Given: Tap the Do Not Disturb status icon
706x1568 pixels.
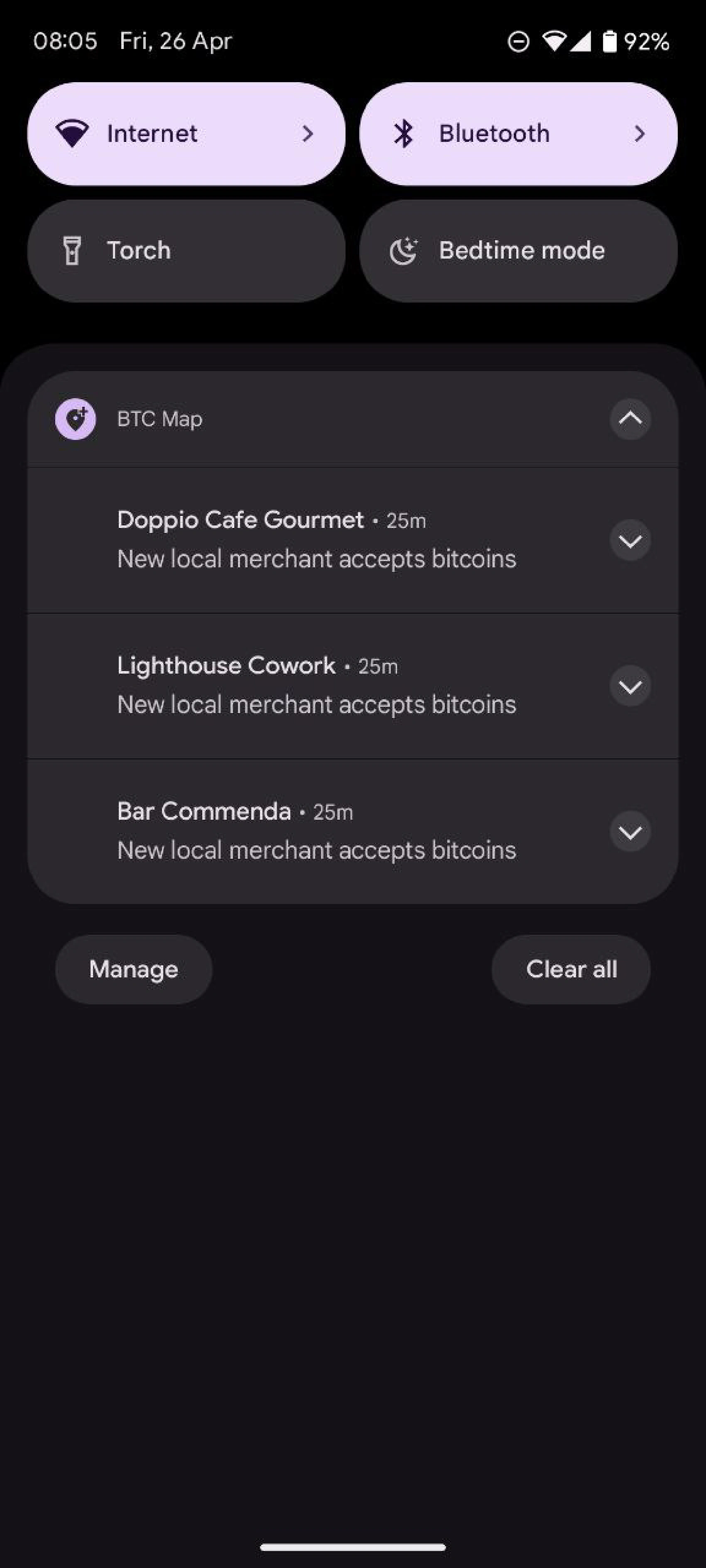Looking at the screenshot, I should click(518, 42).
